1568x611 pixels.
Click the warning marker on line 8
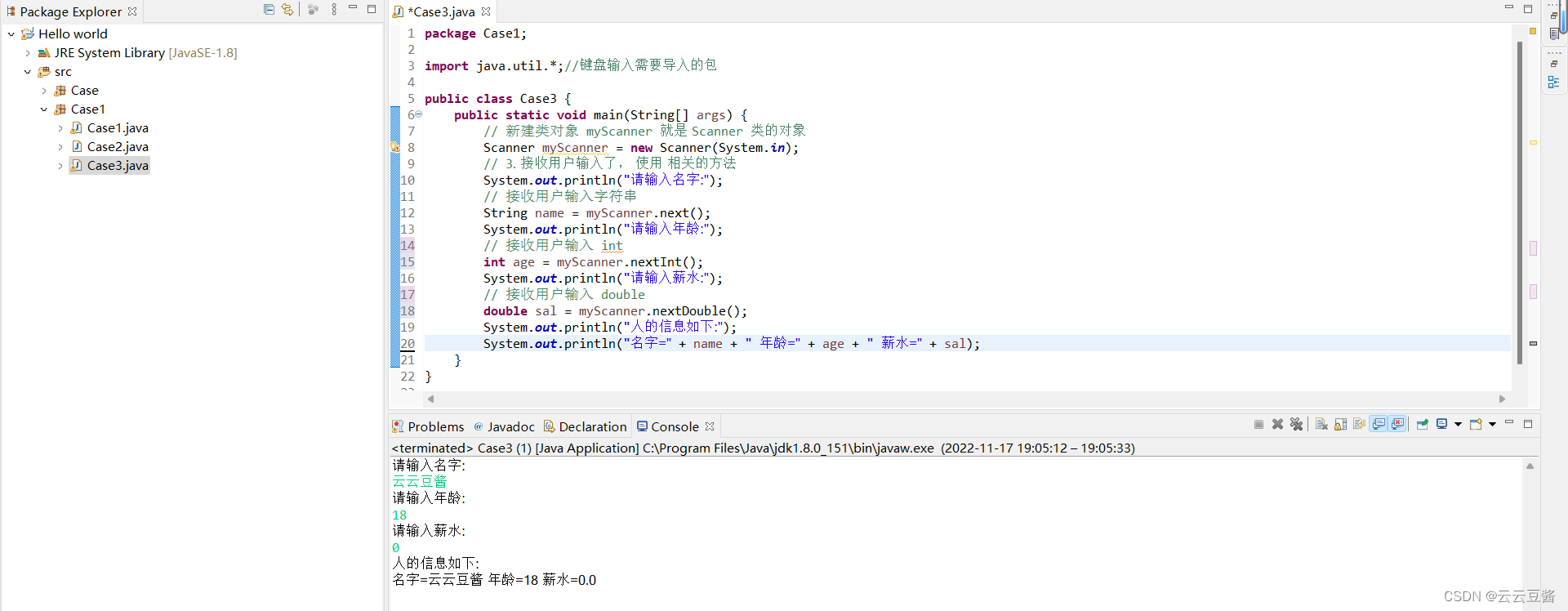click(395, 147)
